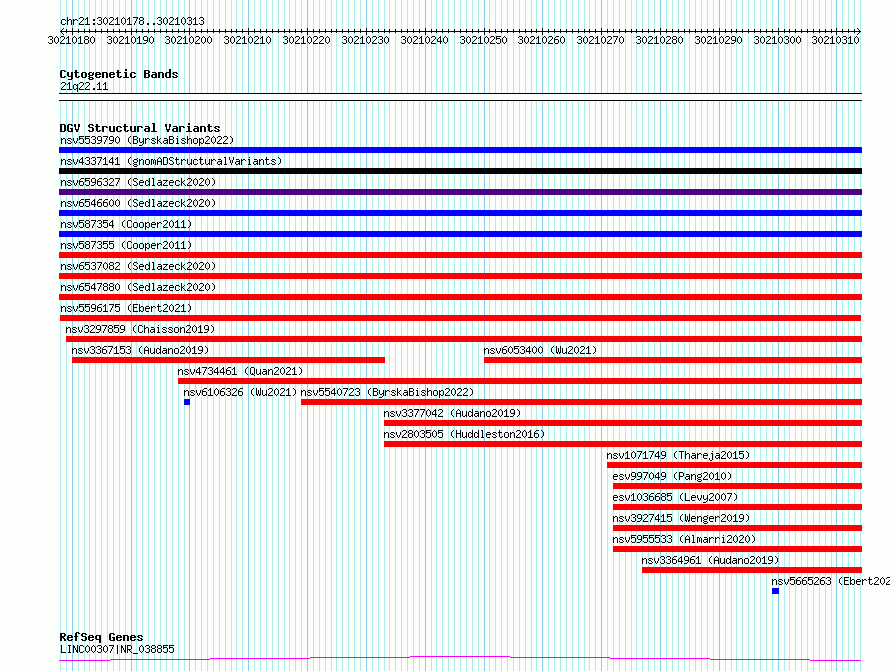Click ruler position 30210280

tap(659, 40)
